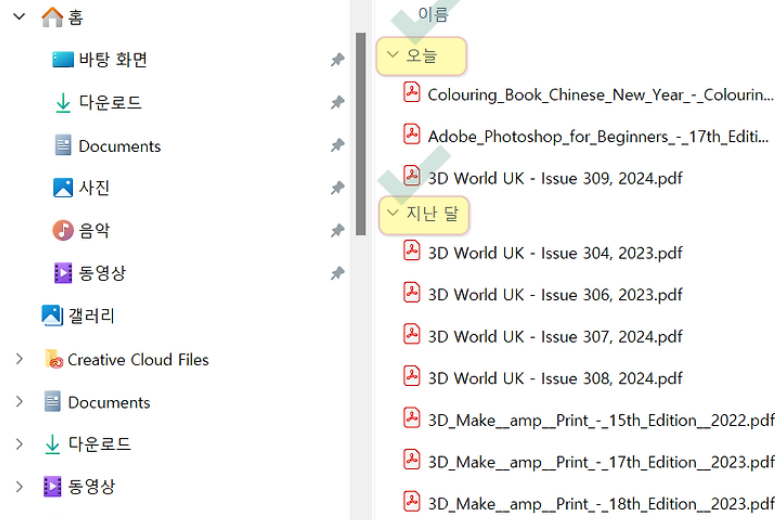Viewport: 784px width, 520px height.
Task: Select PDF icon of Issue 306 file
Action: click(x=412, y=293)
